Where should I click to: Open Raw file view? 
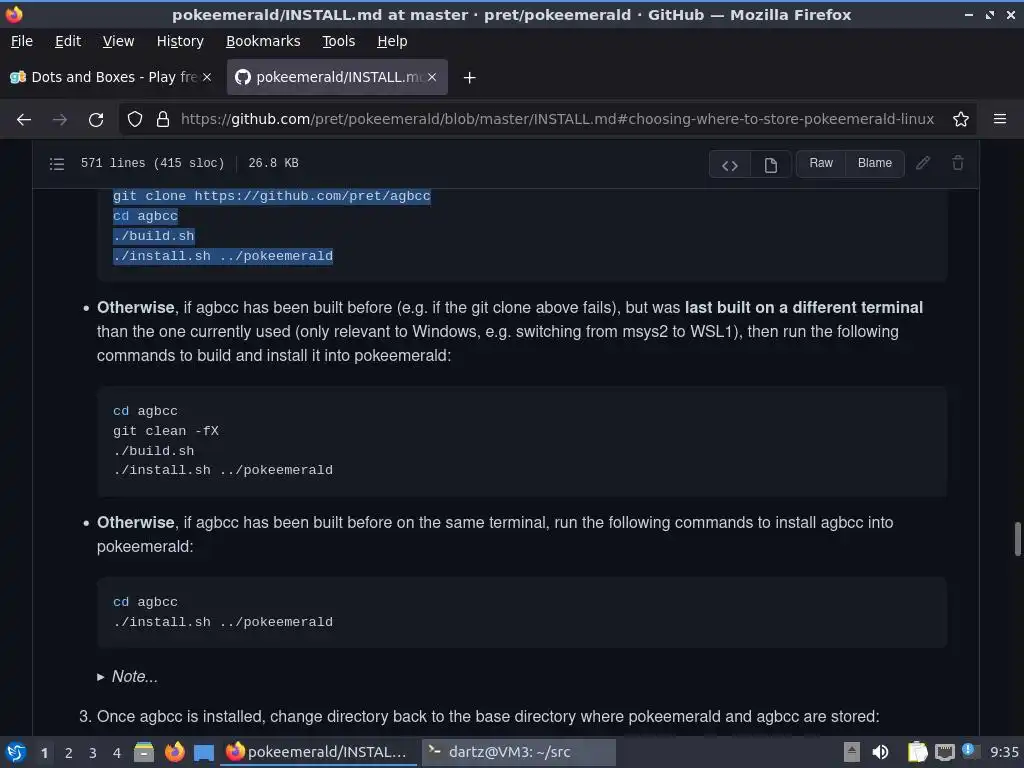[x=821, y=163]
